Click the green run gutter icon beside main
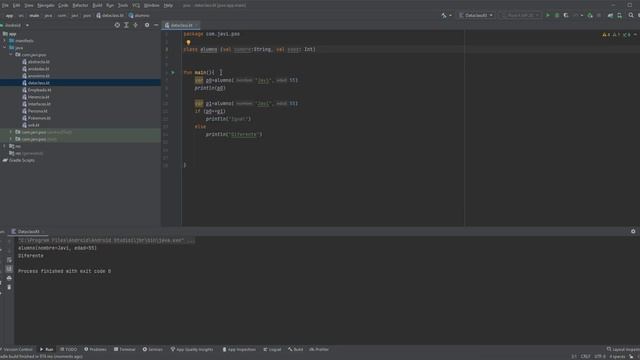 (173, 72)
